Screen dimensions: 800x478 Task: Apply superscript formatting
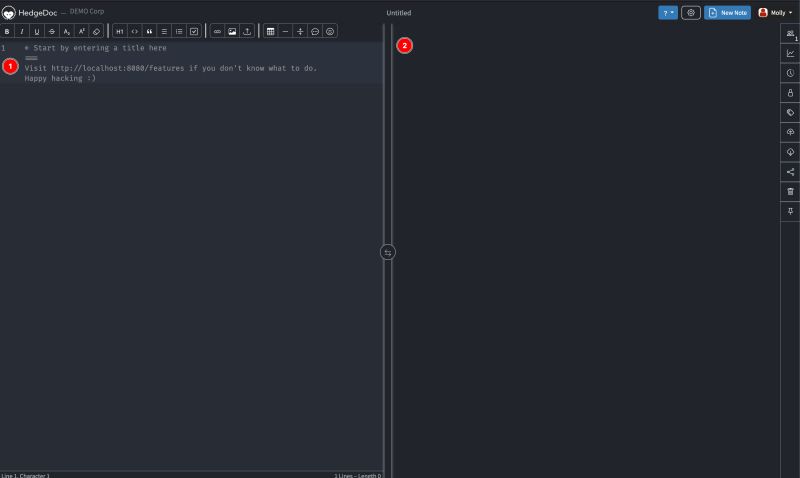pos(81,32)
